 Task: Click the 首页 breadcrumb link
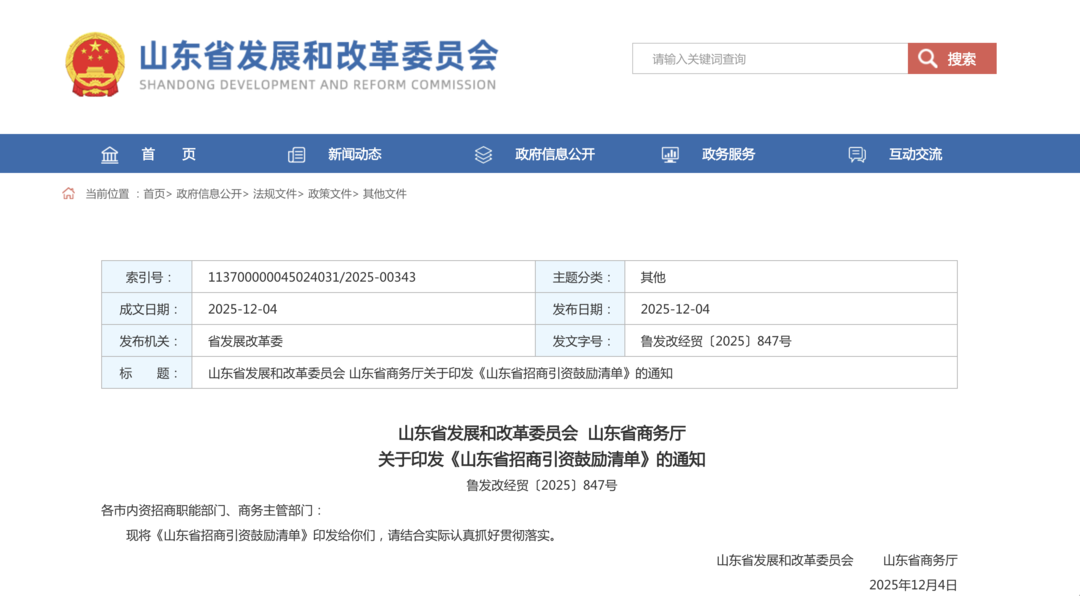[x=154, y=194]
